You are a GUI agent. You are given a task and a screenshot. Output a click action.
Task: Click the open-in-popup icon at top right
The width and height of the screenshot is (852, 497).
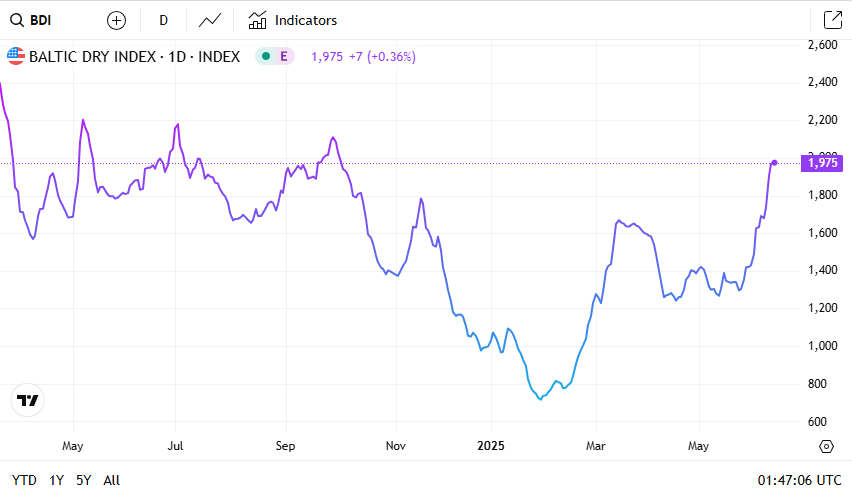pyautogui.click(x=831, y=20)
